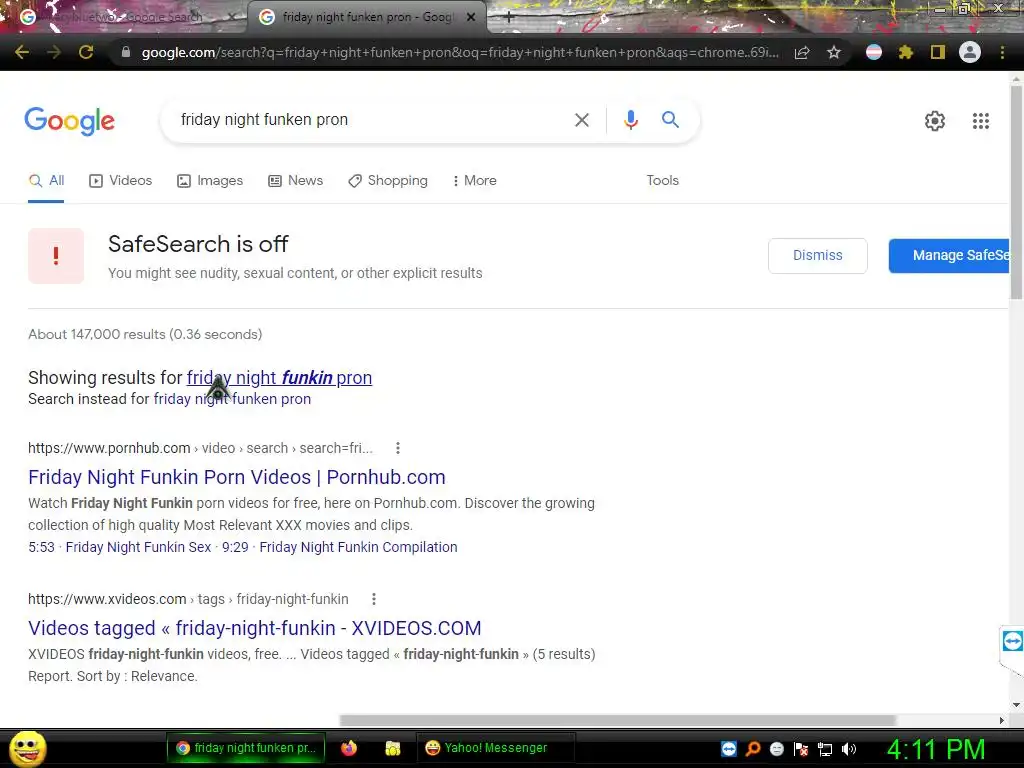Screen dimensions: 1024x768
Task: Launch Firefox from the taskbar
Action: (349, 748)
